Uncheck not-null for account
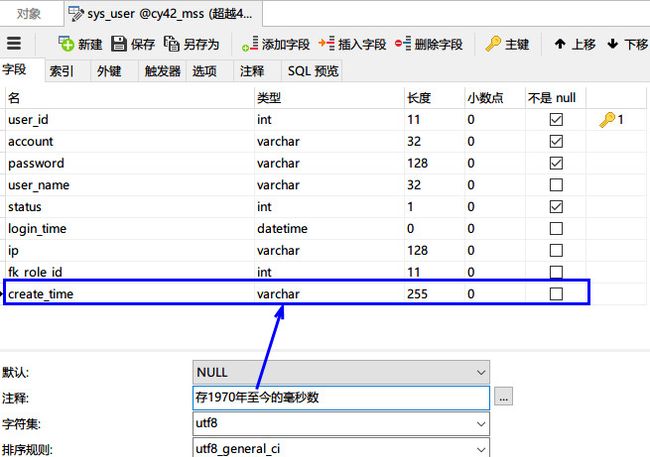Viewport: 650px width, 457px height. pos(556,141)
